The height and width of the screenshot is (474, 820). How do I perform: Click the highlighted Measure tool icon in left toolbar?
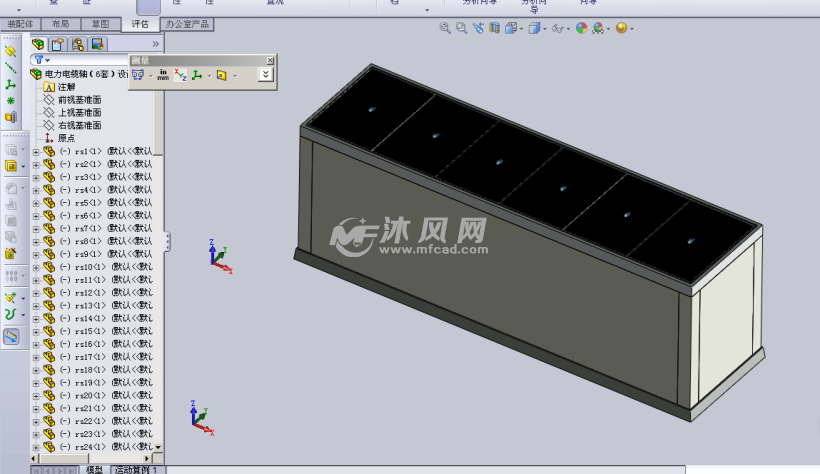point(11,336)
